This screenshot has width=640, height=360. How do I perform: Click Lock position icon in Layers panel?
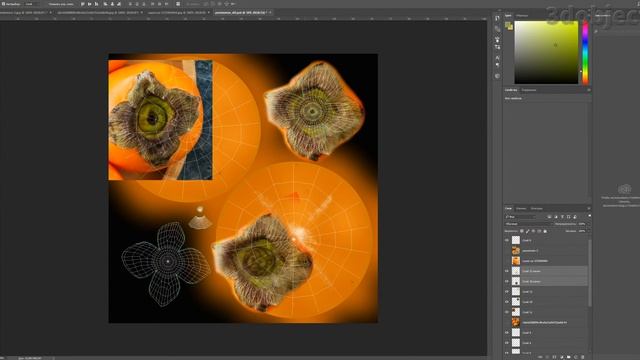pos(533,231)
